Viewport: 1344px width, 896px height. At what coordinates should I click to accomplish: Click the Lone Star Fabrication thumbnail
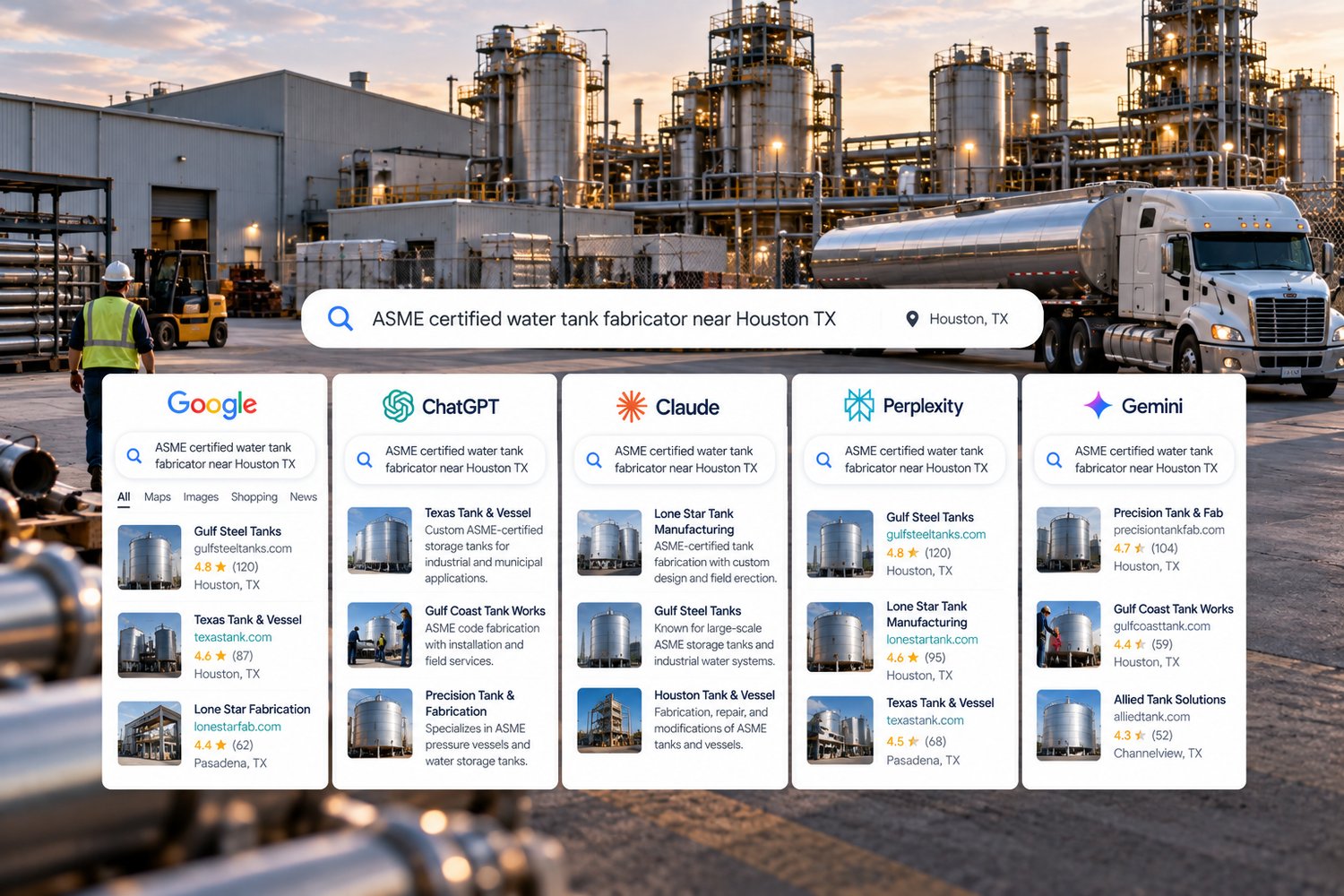click(150, 733)
